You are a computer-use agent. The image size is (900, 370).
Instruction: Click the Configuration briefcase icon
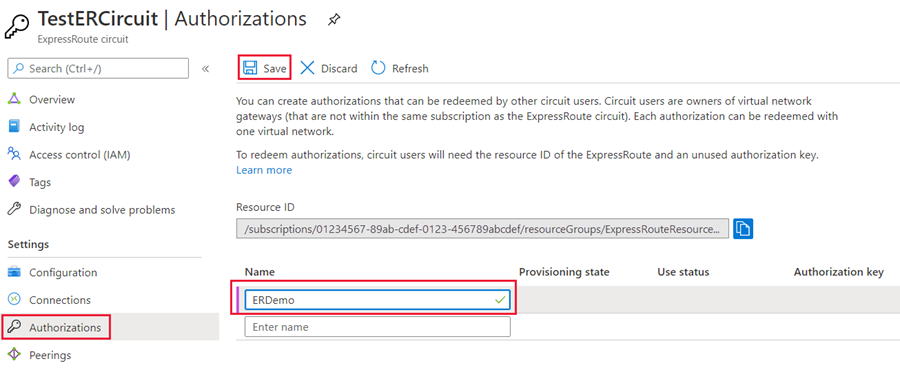pyautogui.click(x=14, y=272)
